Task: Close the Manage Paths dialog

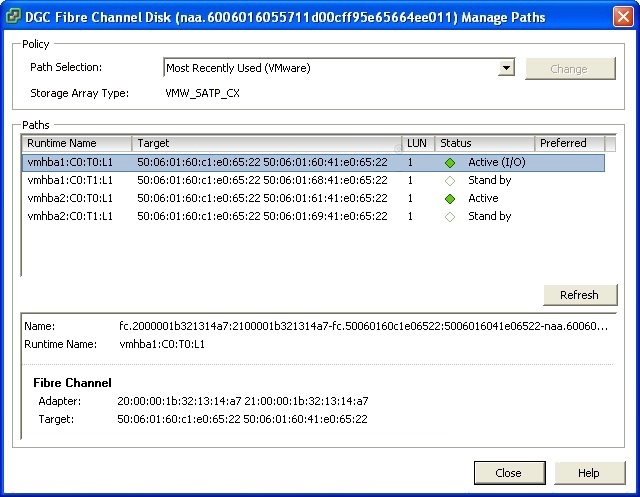Action: [x=509, y=473]
